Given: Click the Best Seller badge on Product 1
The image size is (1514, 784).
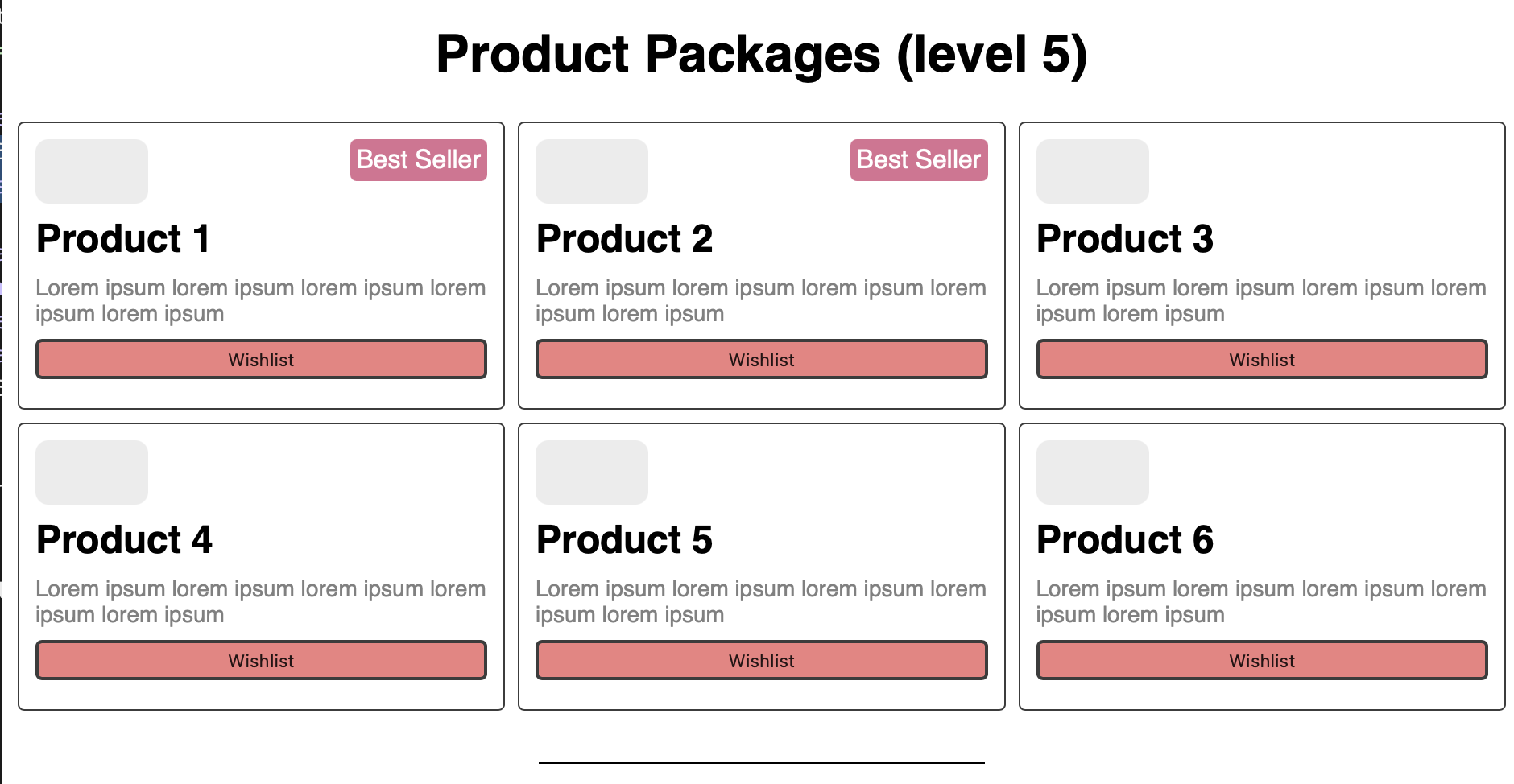Looking at the screenshot, I should (419, 160).
